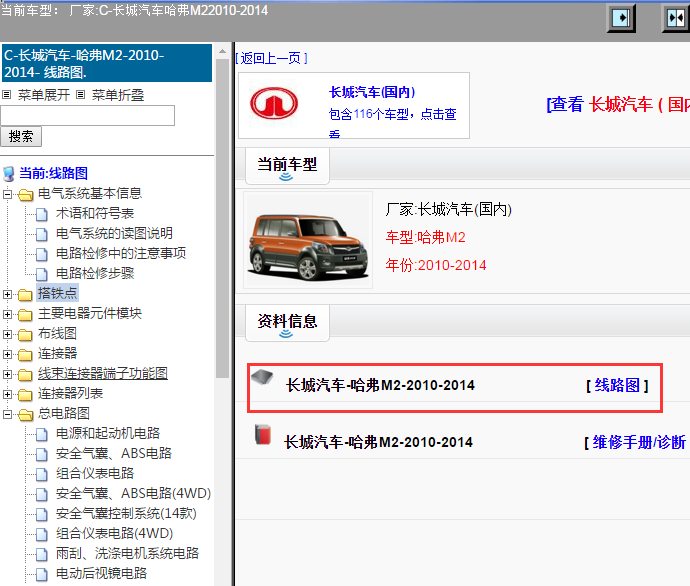Click the 菜单展开 expand-all icon
This screenshot has width=690, height=586.
coord(7,95)
